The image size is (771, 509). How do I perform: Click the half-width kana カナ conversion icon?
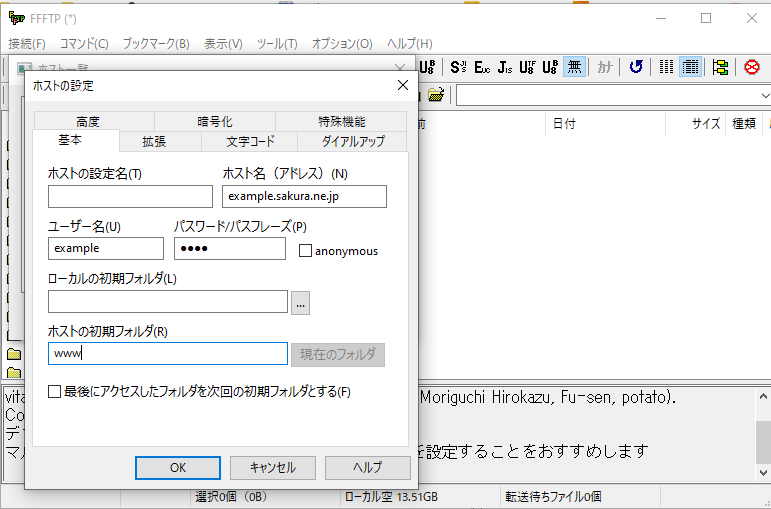pos(604,67)
